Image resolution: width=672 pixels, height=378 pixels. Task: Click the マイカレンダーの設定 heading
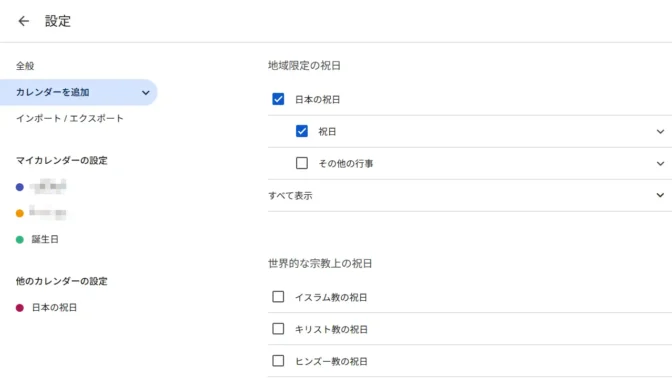pyautogui.click(x=62, y=160)
